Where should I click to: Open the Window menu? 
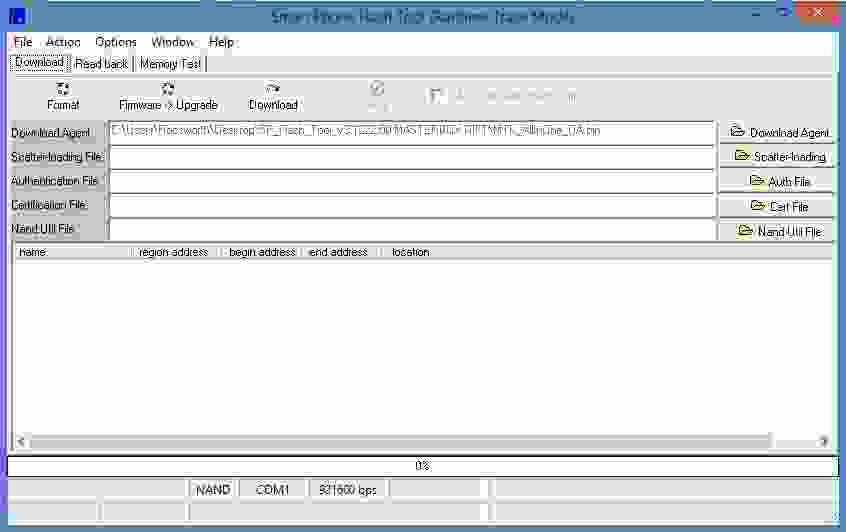point(172,42)
